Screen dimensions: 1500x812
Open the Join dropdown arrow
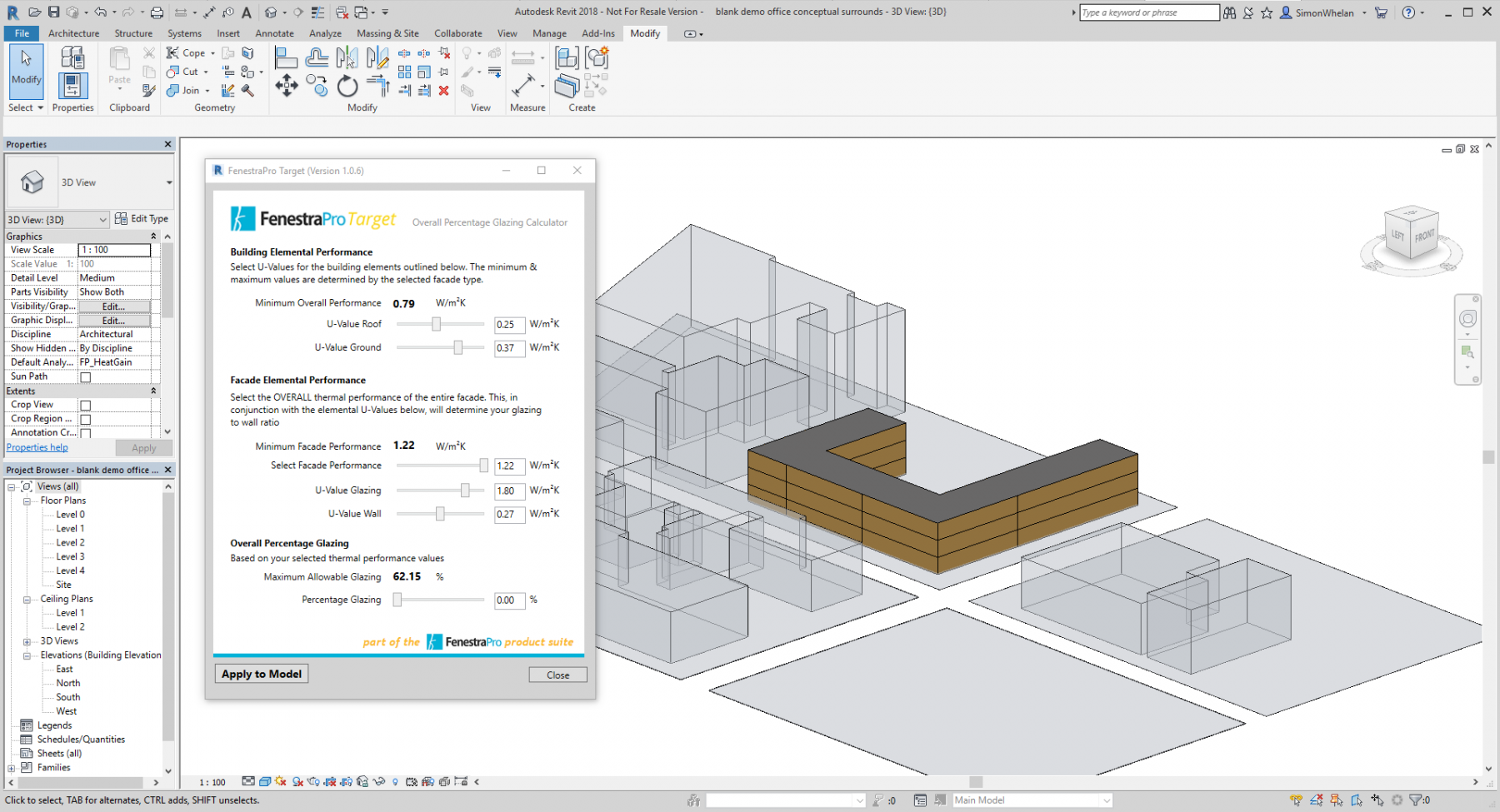pyautogui.click(x=207, y=91)
